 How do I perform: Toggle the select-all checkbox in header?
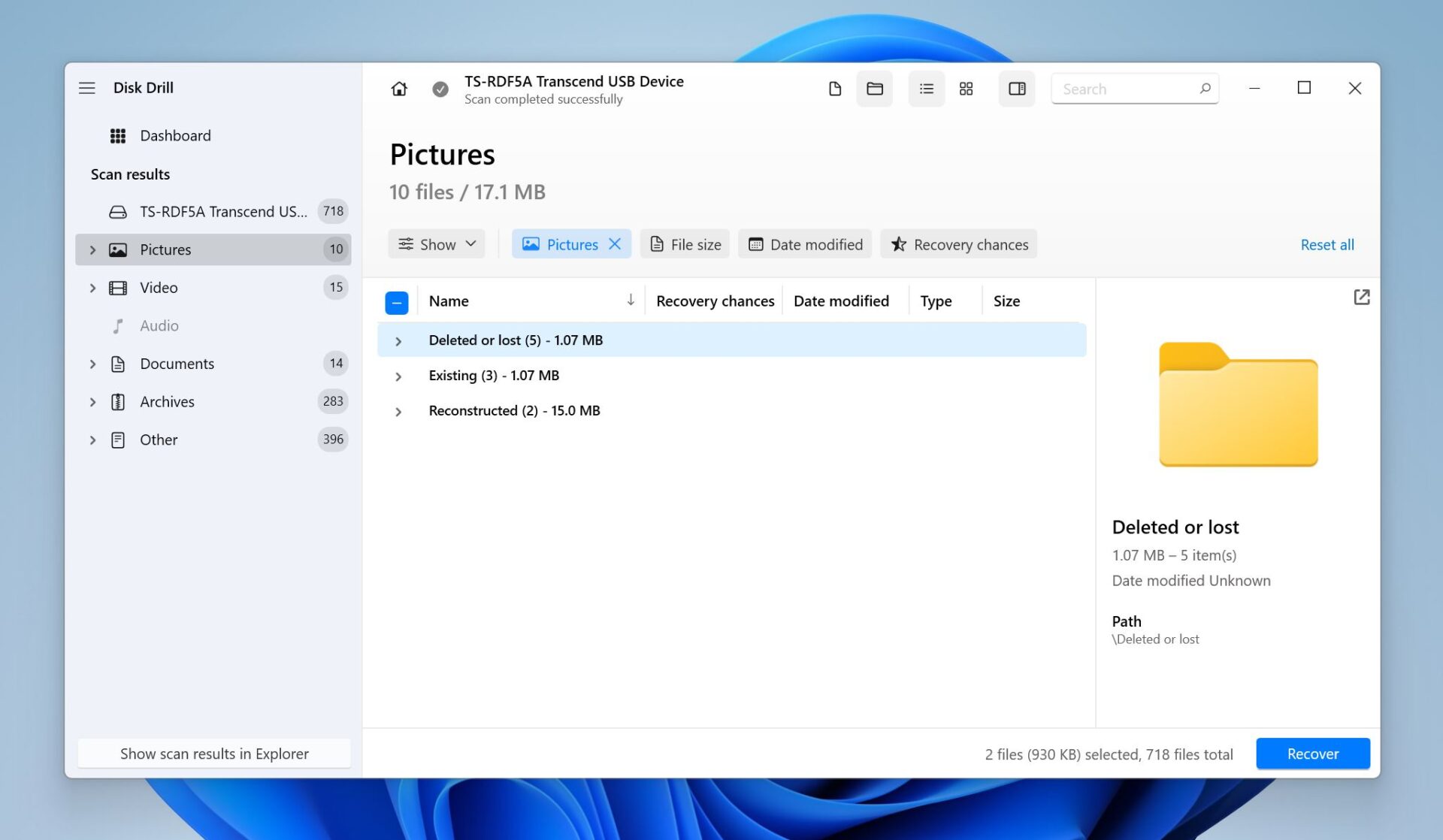396,302
